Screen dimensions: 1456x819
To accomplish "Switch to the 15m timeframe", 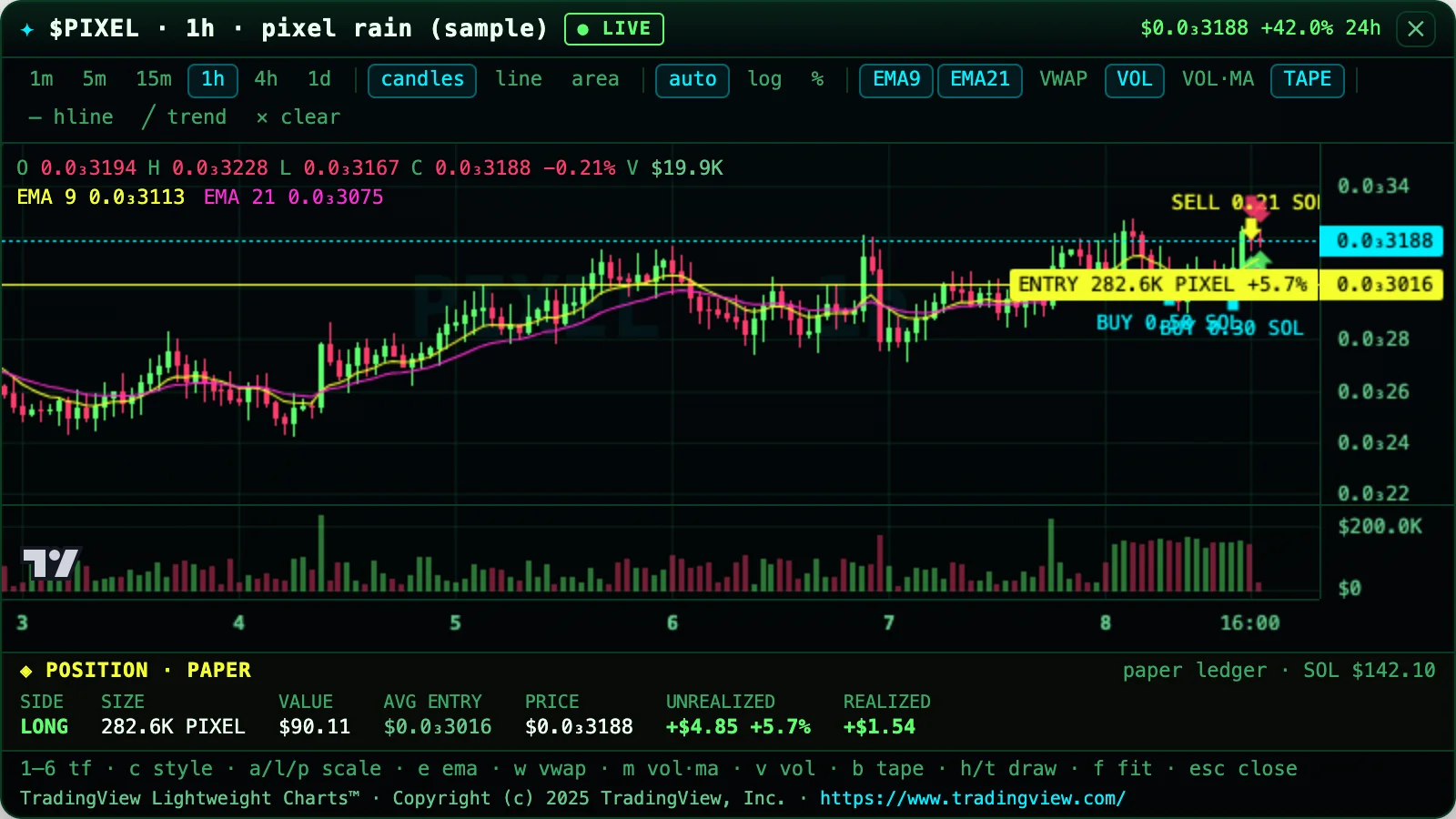I will [154, 79].
